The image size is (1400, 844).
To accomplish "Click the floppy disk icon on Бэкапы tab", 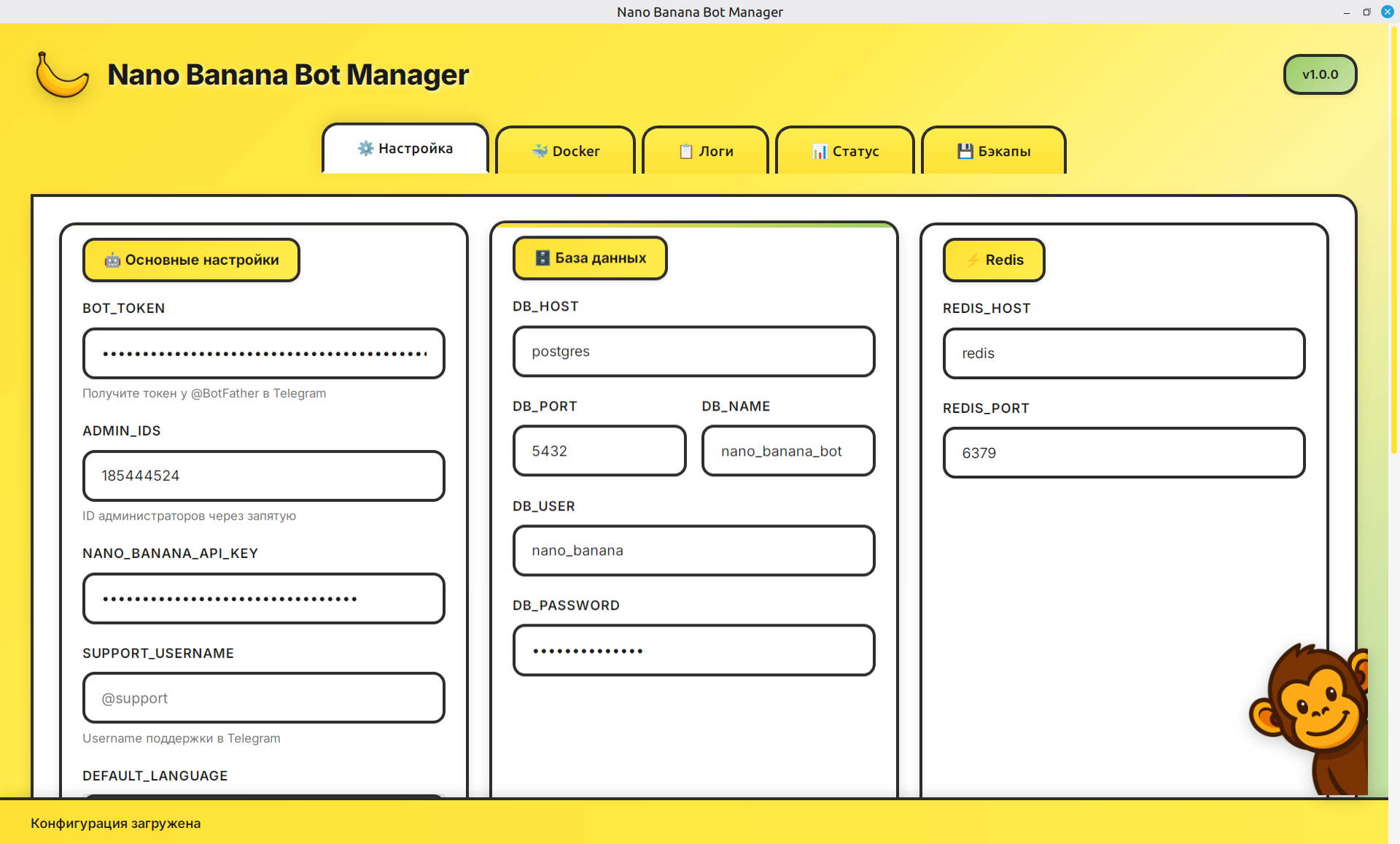I will (x=964, y=150).
